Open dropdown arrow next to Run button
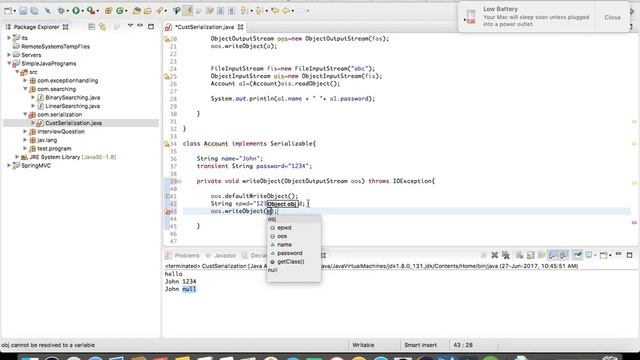Image resolution: width=640 pixels, height=360 pixels. [82, 11]
